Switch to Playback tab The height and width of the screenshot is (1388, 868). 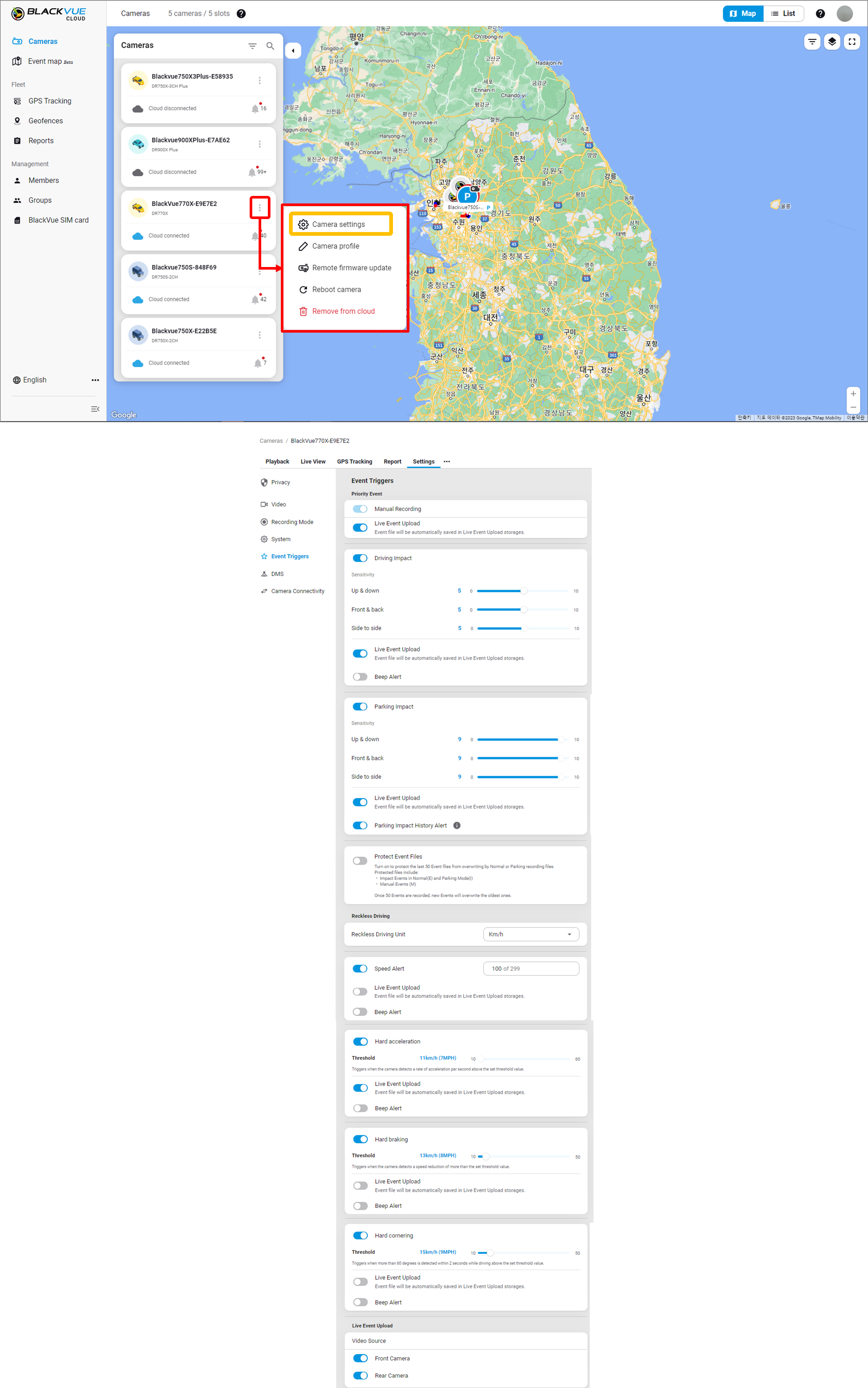(277, 462)
